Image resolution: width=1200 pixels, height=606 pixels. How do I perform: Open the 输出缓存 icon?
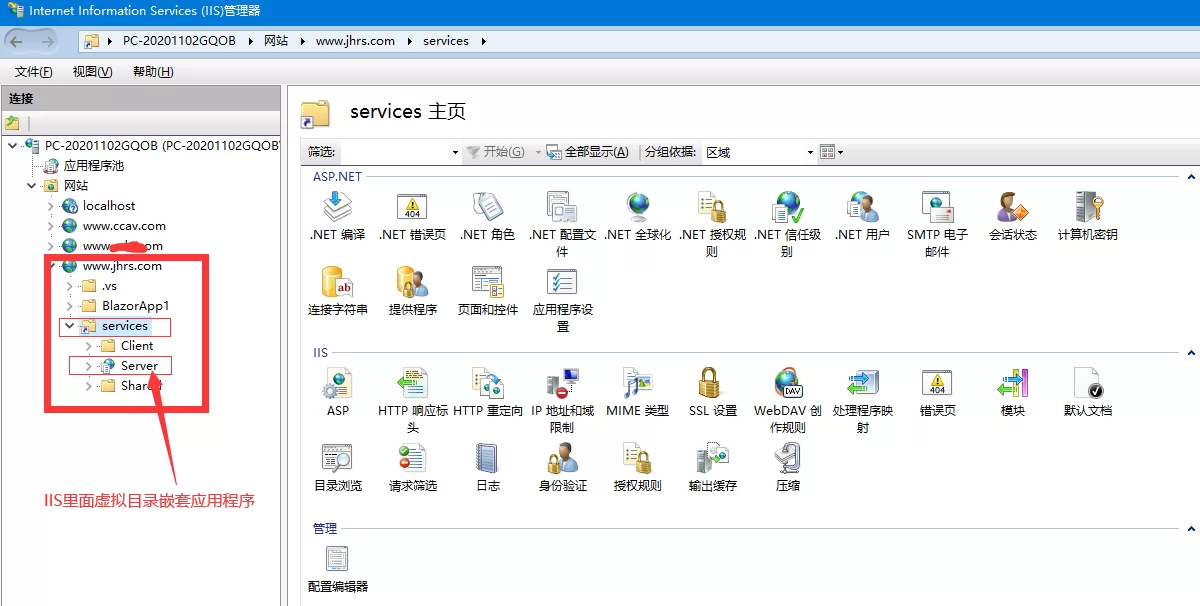(x=712, y=458)
